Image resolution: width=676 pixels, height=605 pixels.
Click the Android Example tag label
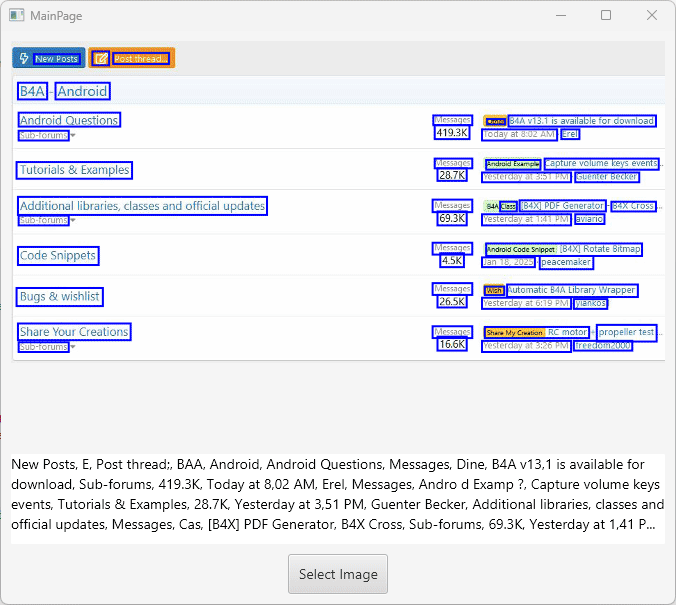[513, 164]
